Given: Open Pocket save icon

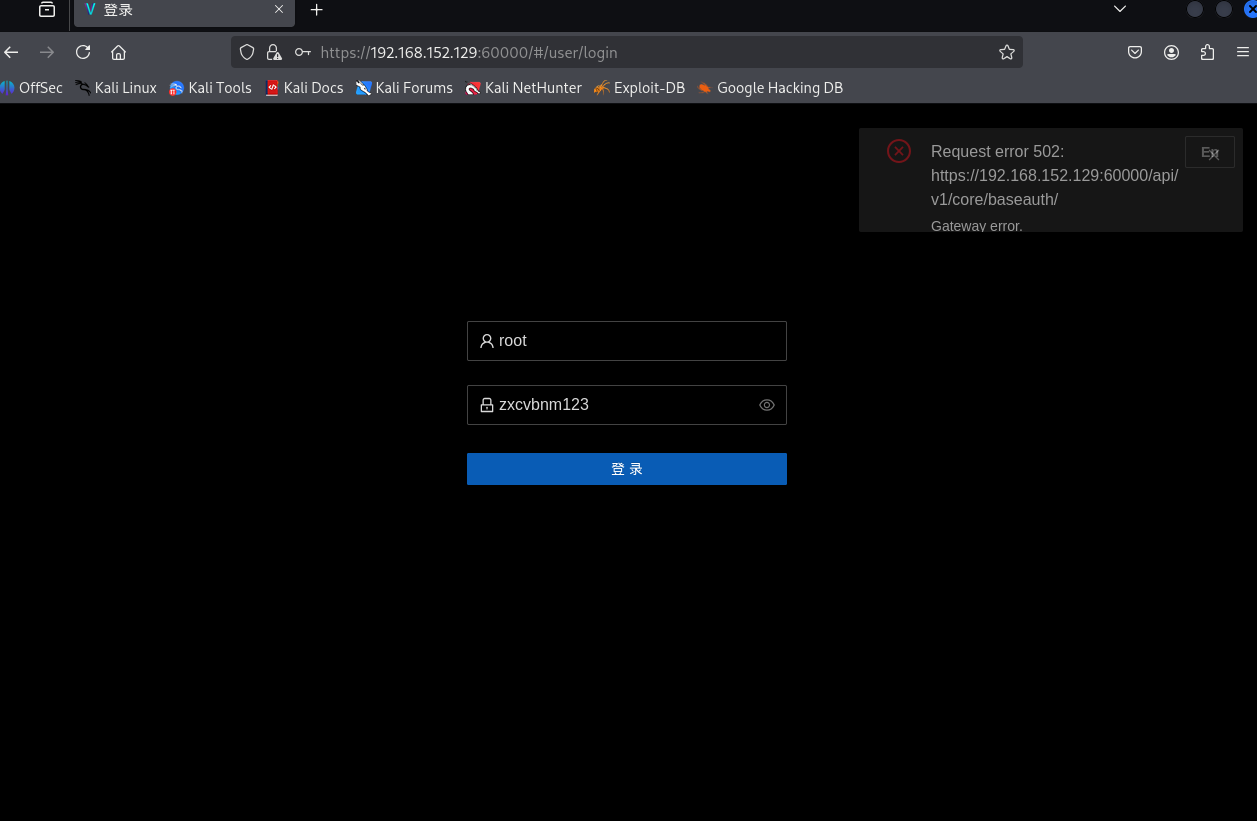Looking at the screenshot, I should 1135,52.
